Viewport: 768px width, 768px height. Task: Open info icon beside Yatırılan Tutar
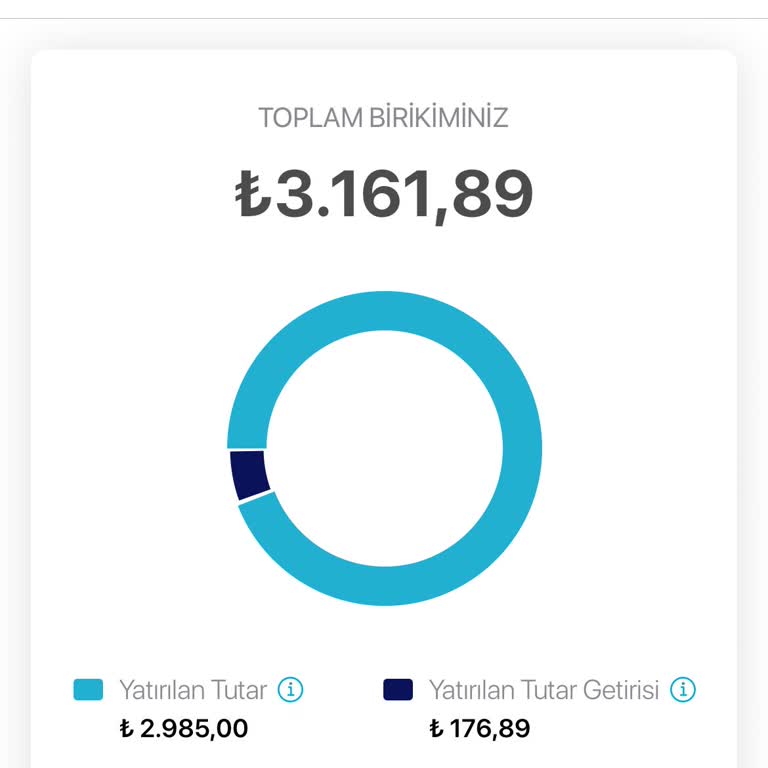pyautogui.click(x=290, y=690)
